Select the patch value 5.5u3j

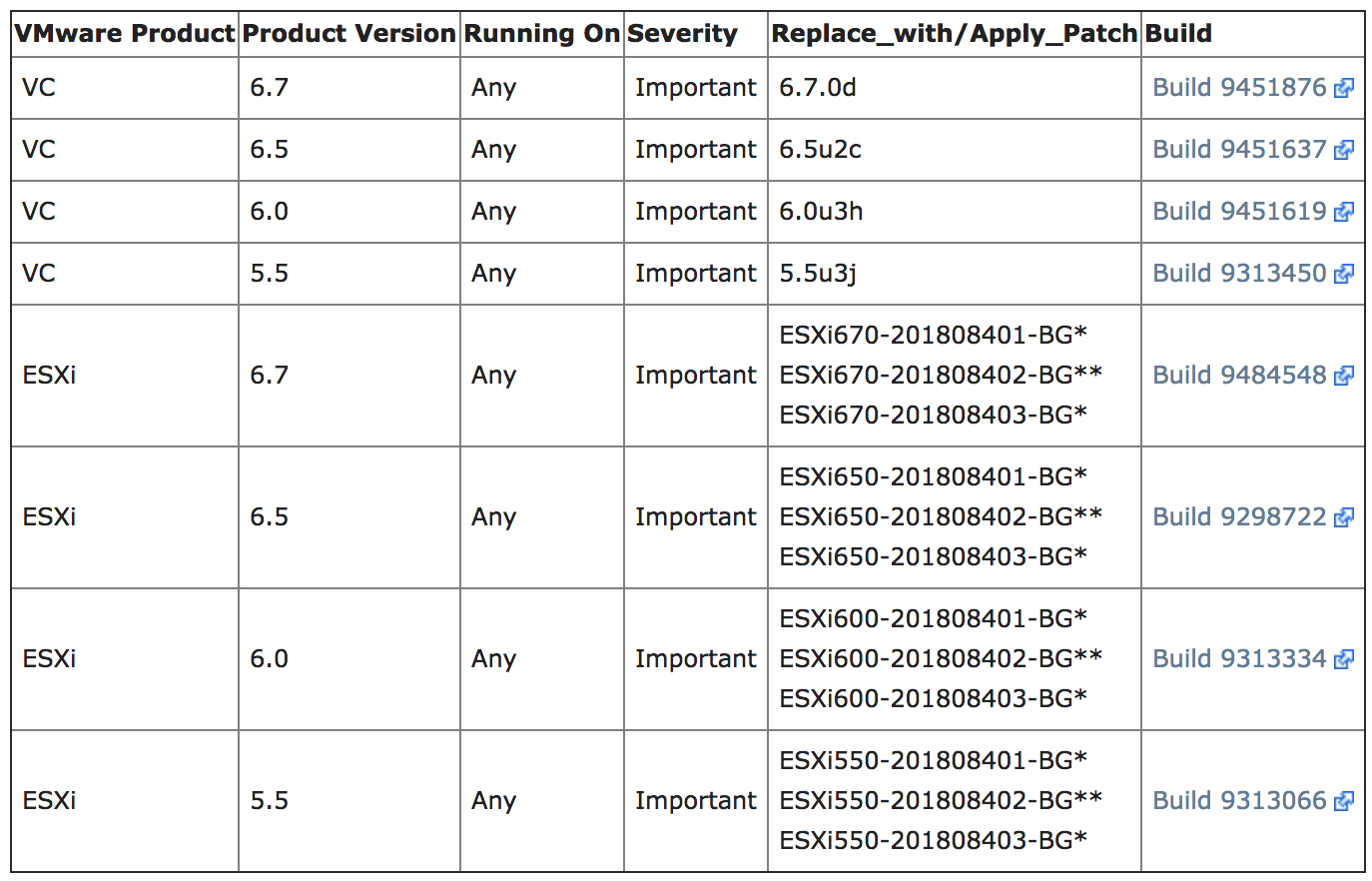(818, 274)
